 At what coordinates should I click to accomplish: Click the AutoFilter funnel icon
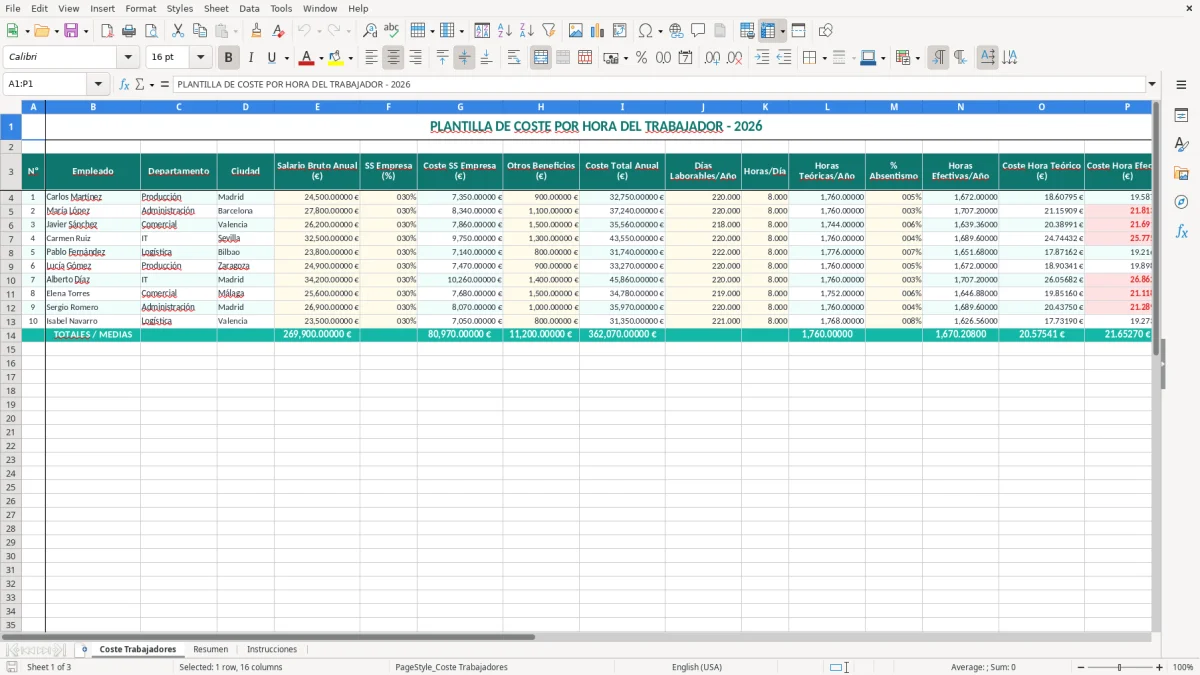tap(549, 31)
